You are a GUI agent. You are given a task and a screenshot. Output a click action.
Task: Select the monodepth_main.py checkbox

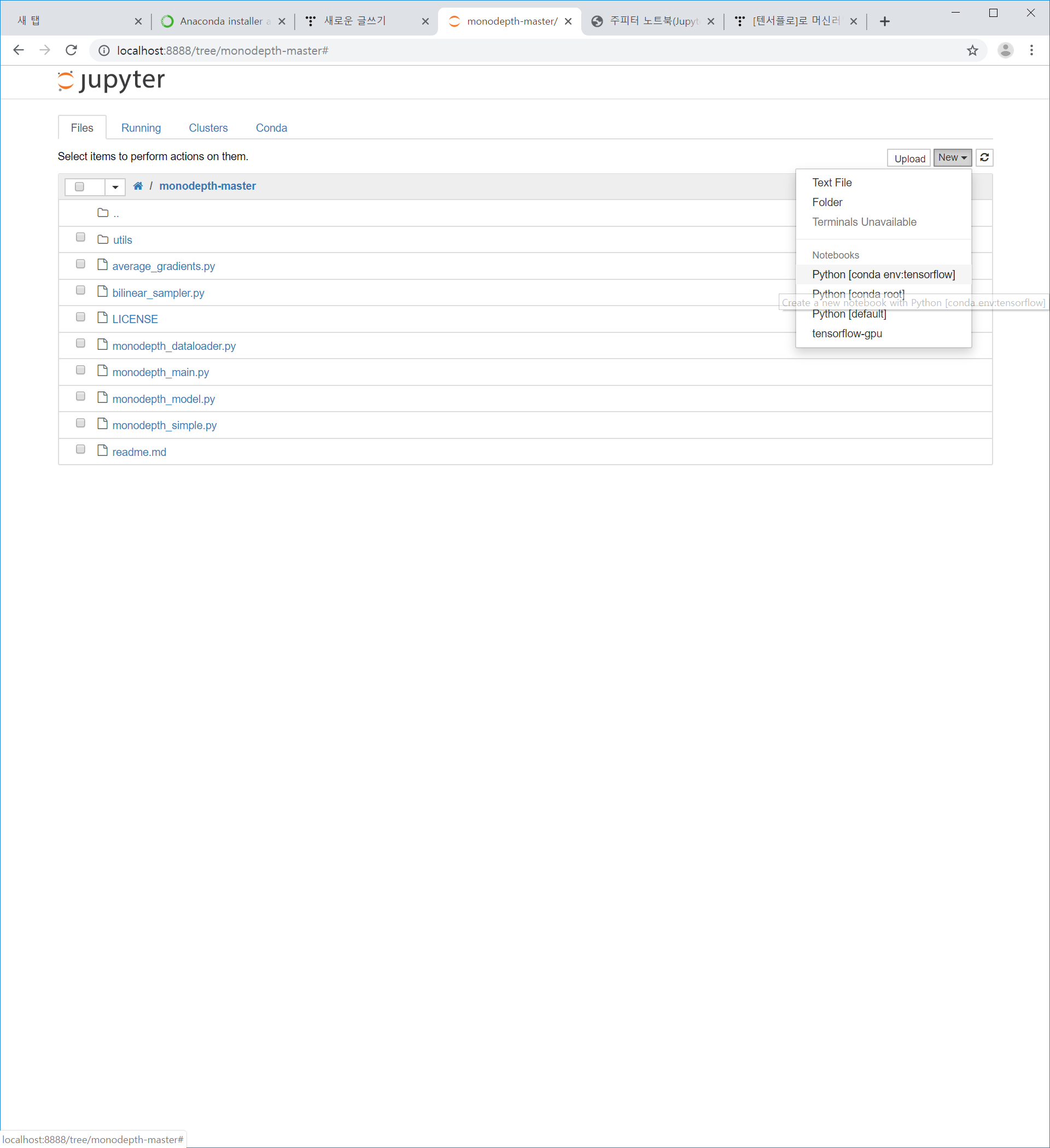click(x=80, y=370)
